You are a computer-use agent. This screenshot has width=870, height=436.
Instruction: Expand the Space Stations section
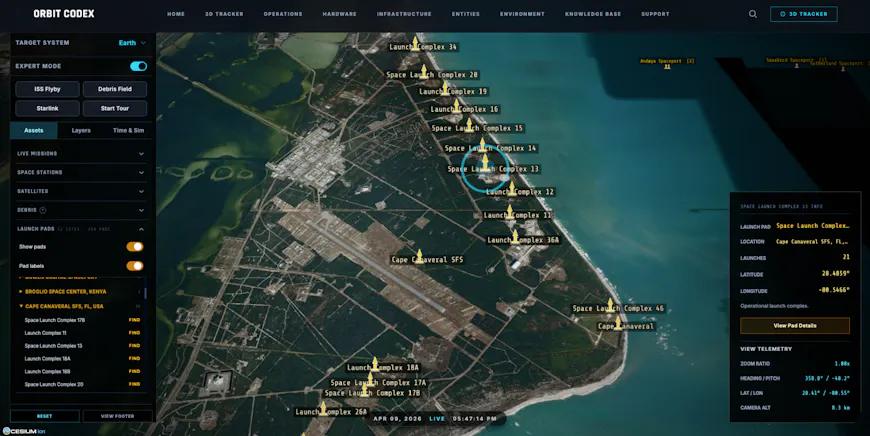[81, 173]
